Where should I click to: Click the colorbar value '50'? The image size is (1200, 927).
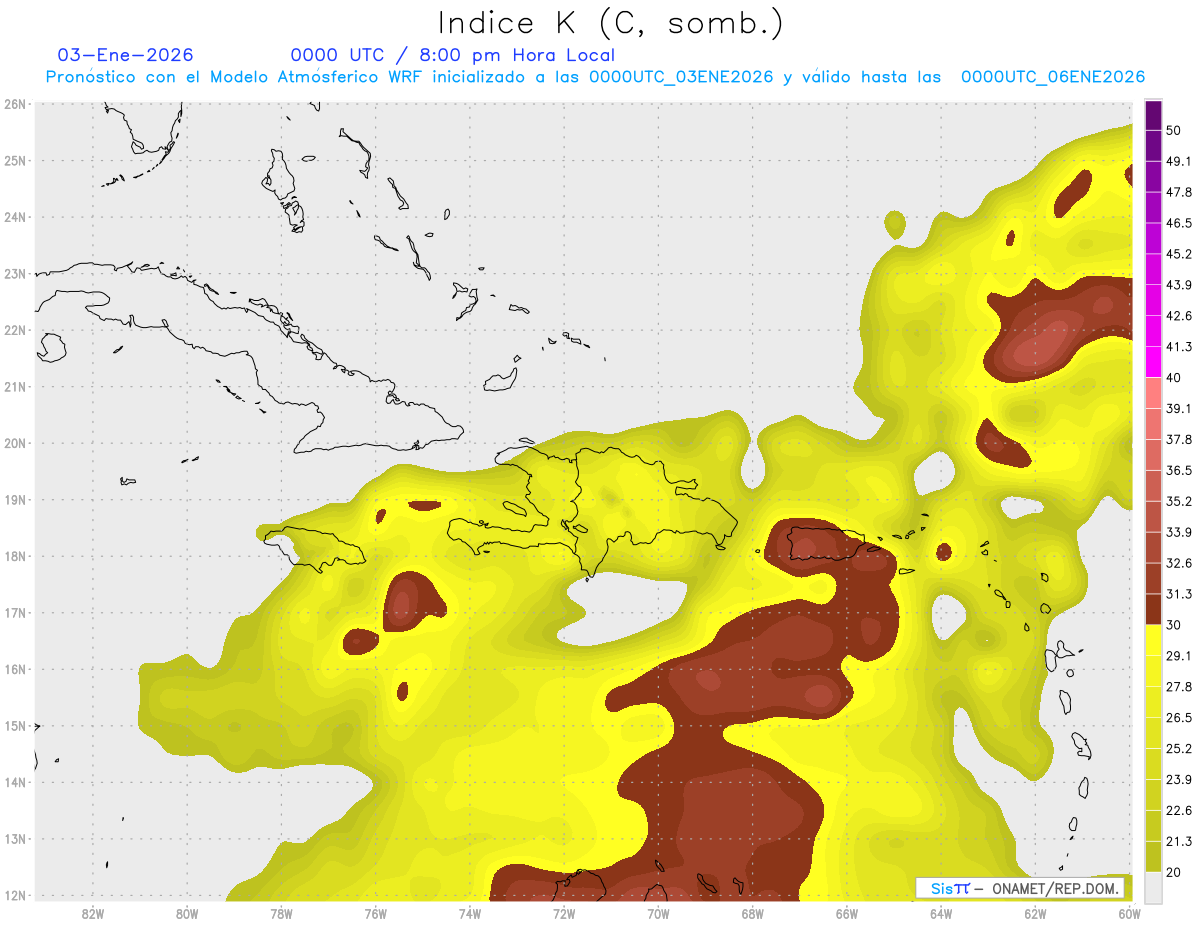(1173, 130)
